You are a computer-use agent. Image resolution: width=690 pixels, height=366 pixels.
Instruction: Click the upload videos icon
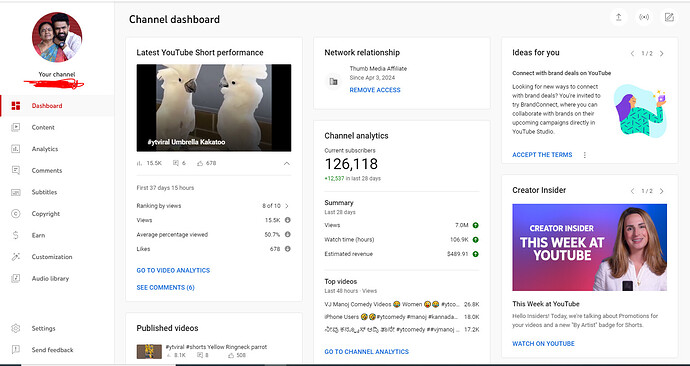[x=618, y=17]
